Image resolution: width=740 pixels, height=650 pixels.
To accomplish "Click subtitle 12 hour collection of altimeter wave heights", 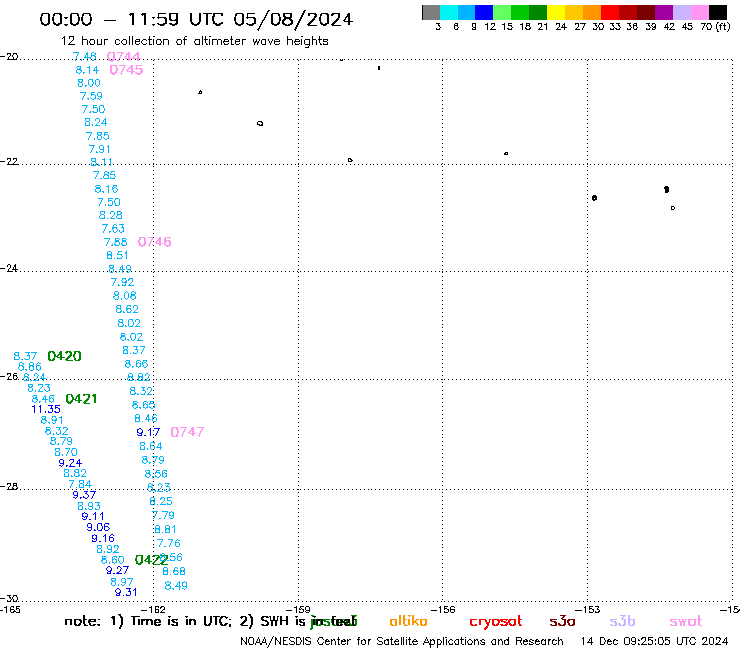I will [x=194, y=41].
